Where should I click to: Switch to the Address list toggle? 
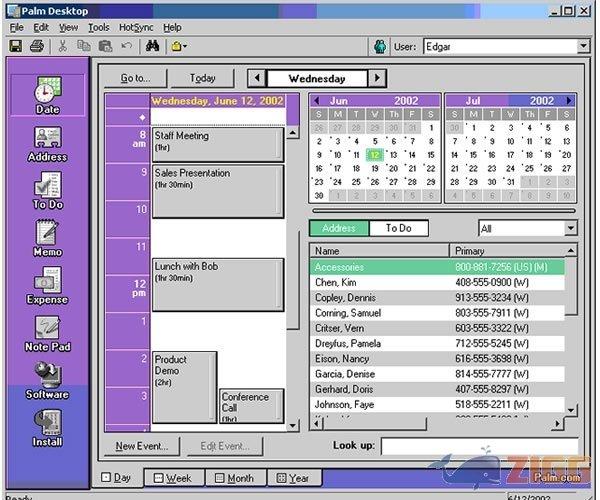pos(339,228)
